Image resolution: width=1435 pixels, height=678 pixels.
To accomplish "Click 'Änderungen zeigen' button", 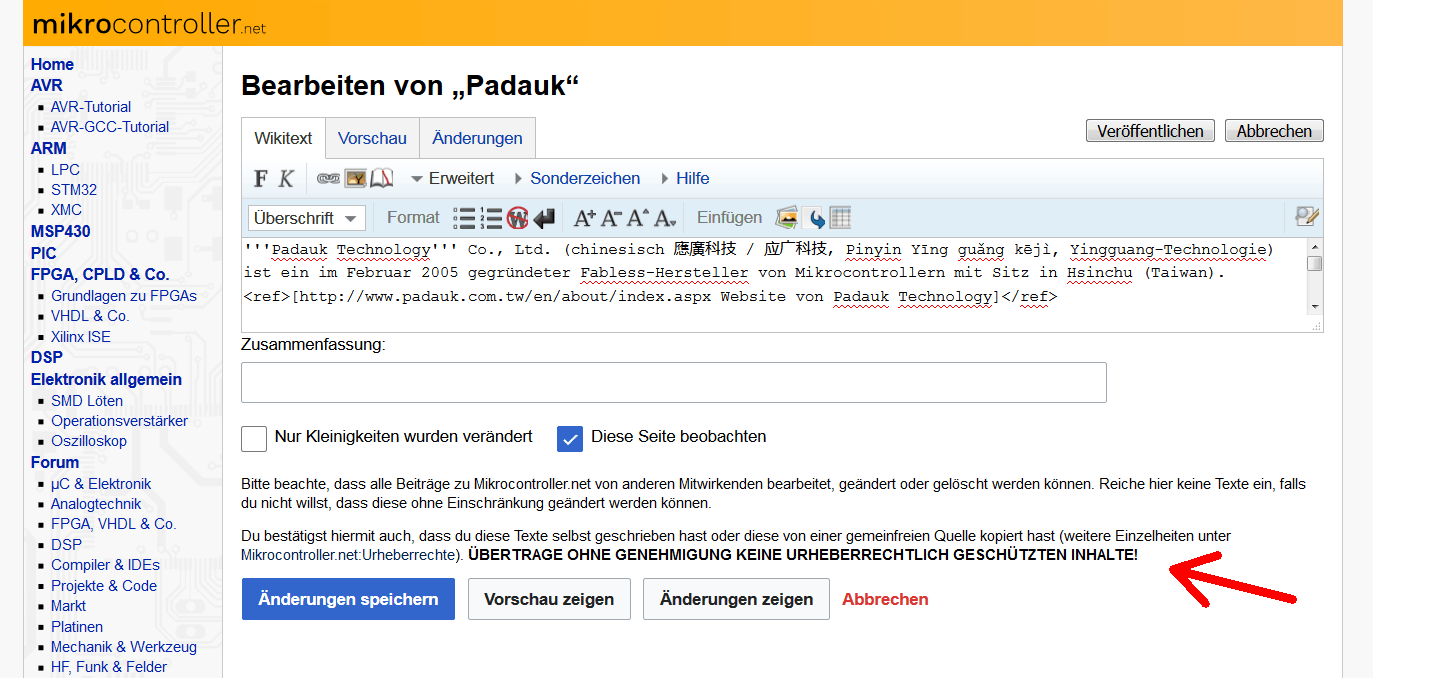I will click(736, 599).
